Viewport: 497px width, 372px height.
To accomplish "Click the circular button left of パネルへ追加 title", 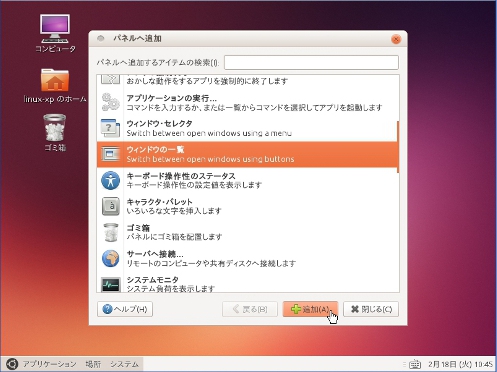I will pos(101,39).
